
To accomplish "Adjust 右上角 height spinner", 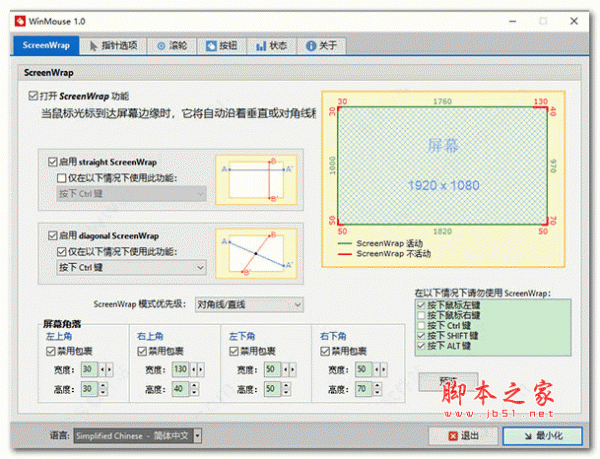I will (194, 389).
